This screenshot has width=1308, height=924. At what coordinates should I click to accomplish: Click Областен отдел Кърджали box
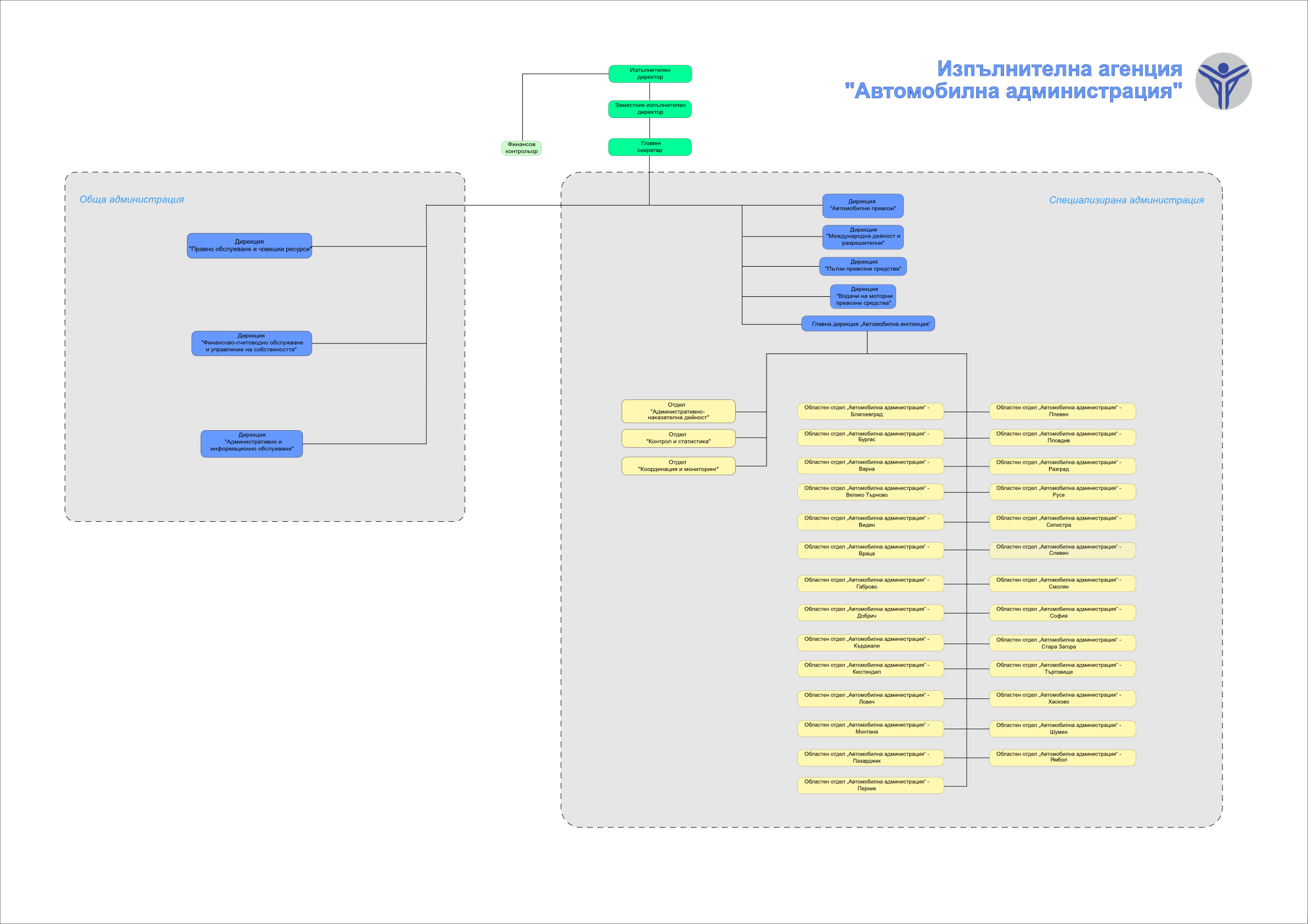(871, 643)
